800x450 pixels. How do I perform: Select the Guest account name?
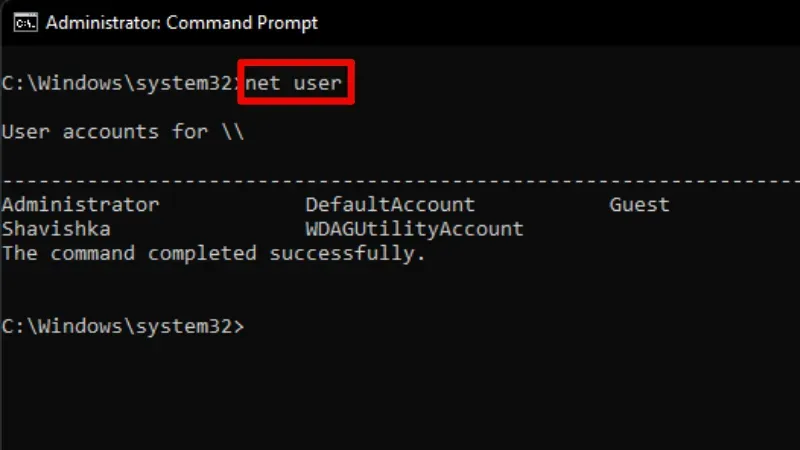[x=639, y=205]
